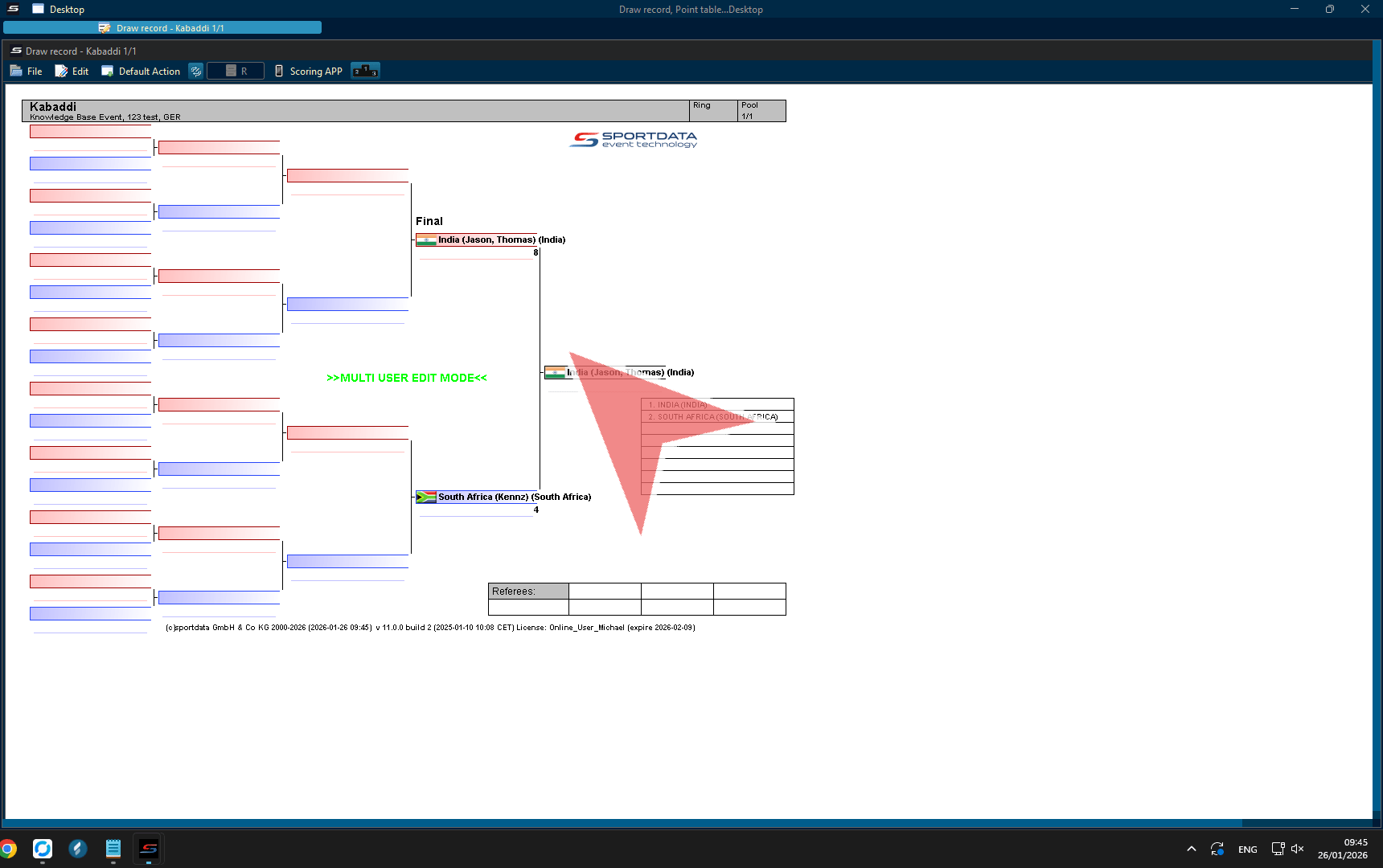Open Chrome from the taskbar

click(x=8, y=849)
